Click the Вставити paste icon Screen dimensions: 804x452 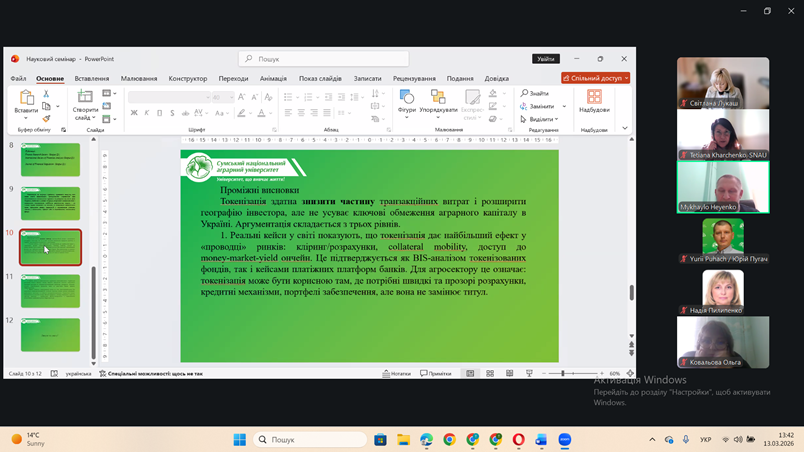pyautogui.click(x=26, y=98)
